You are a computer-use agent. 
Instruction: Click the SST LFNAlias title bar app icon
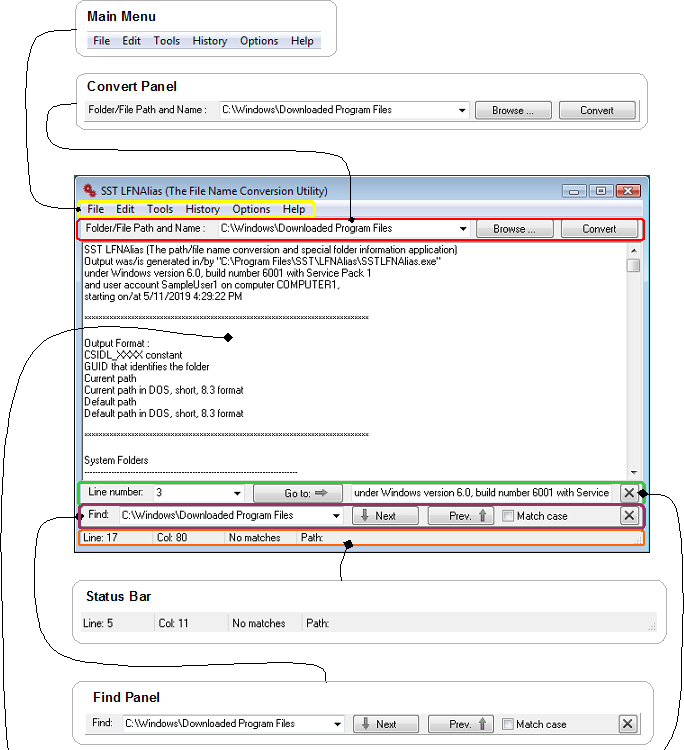[x=89, y=190]
